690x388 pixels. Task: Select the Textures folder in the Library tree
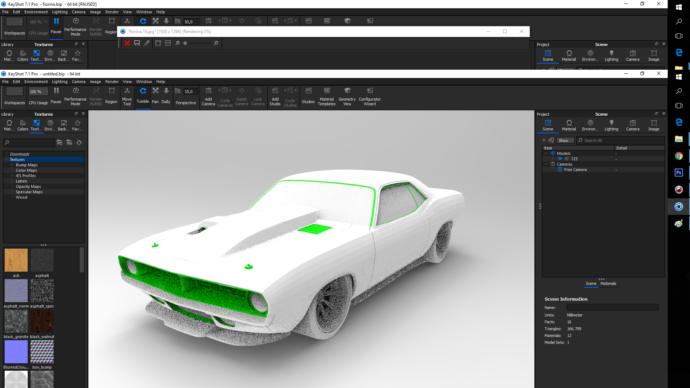[x=44, y=159]
